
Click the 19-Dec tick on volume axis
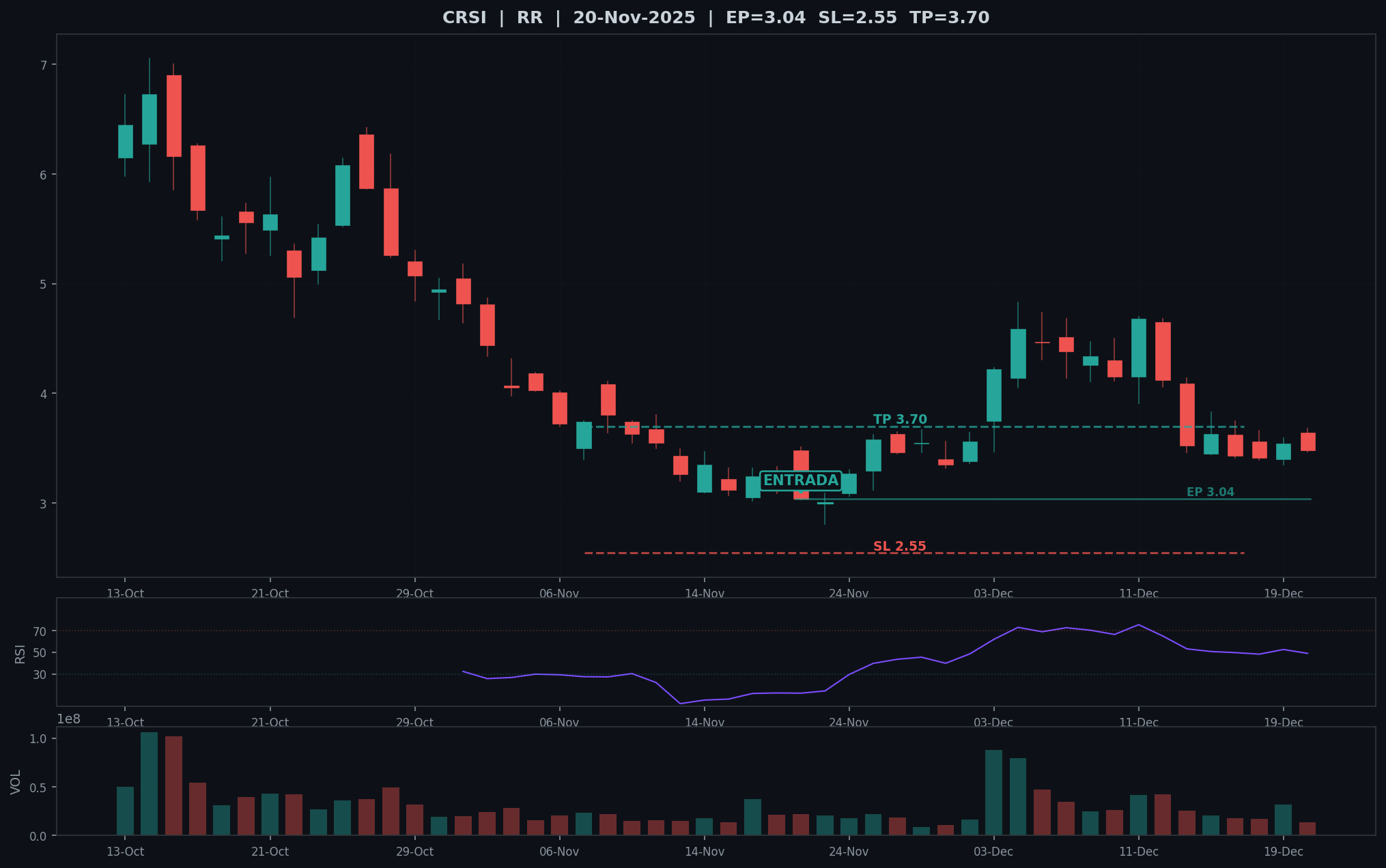[1284, 852]
